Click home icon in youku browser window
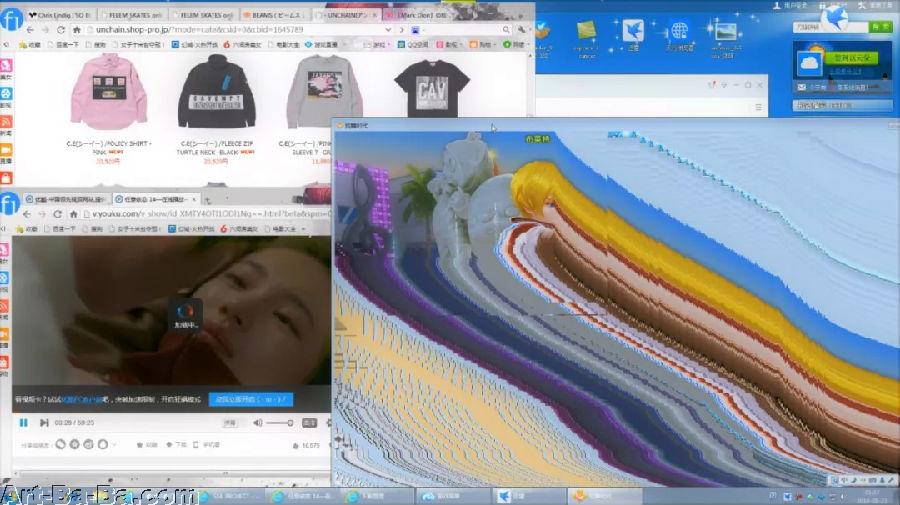Screen dimensions: 900x505 click(x=73, y=214)
